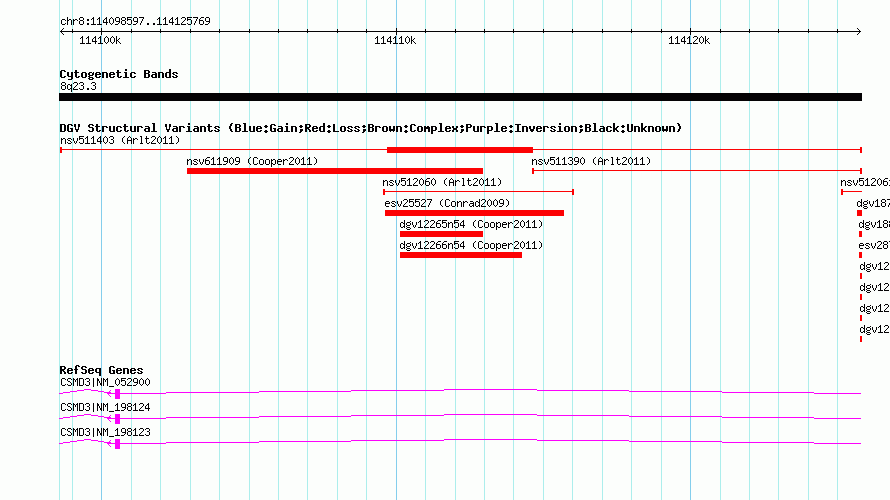Click the red bar under nsv611909

pyautogui.click(x=335, y=171)
